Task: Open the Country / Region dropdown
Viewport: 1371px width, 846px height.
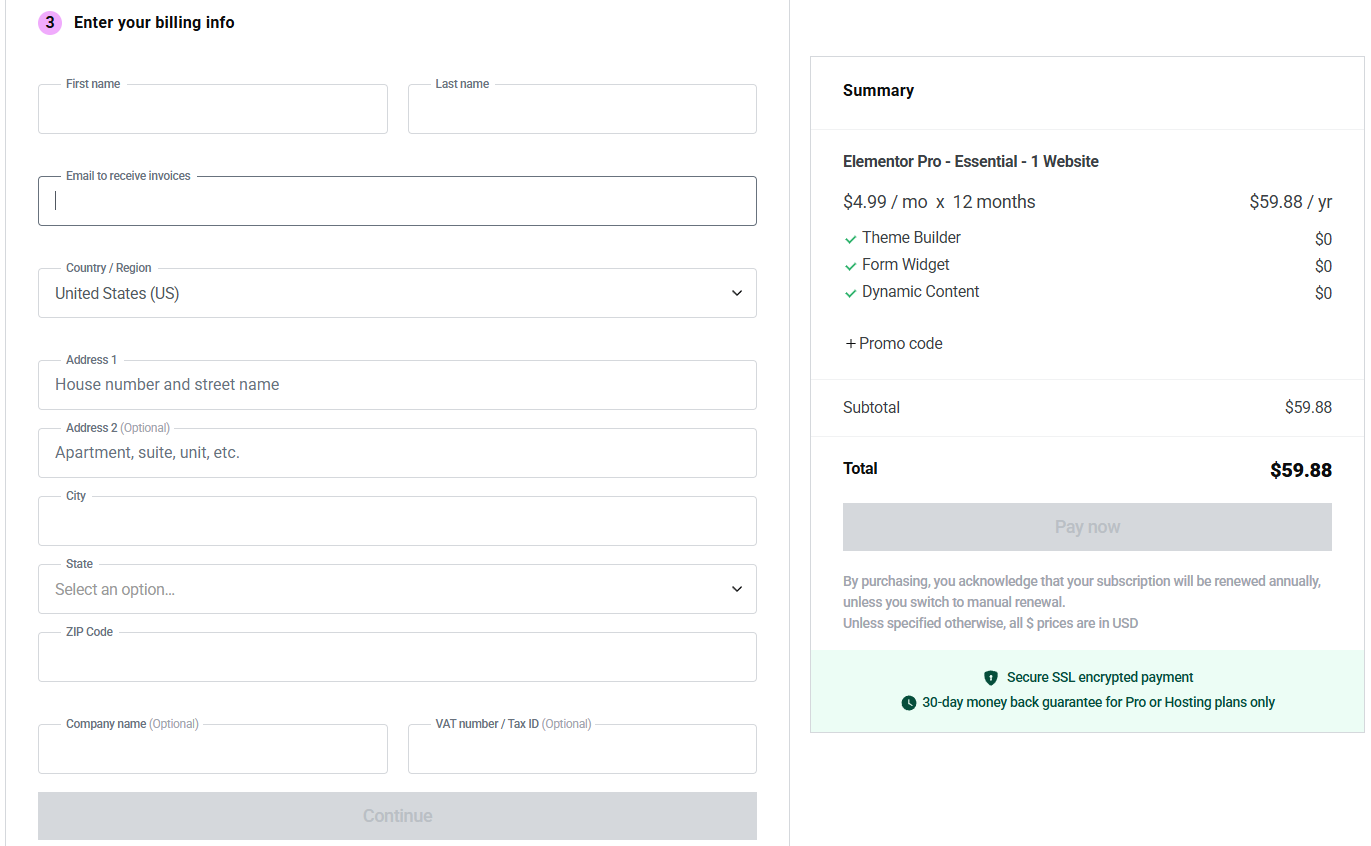Action: point(397,293)
